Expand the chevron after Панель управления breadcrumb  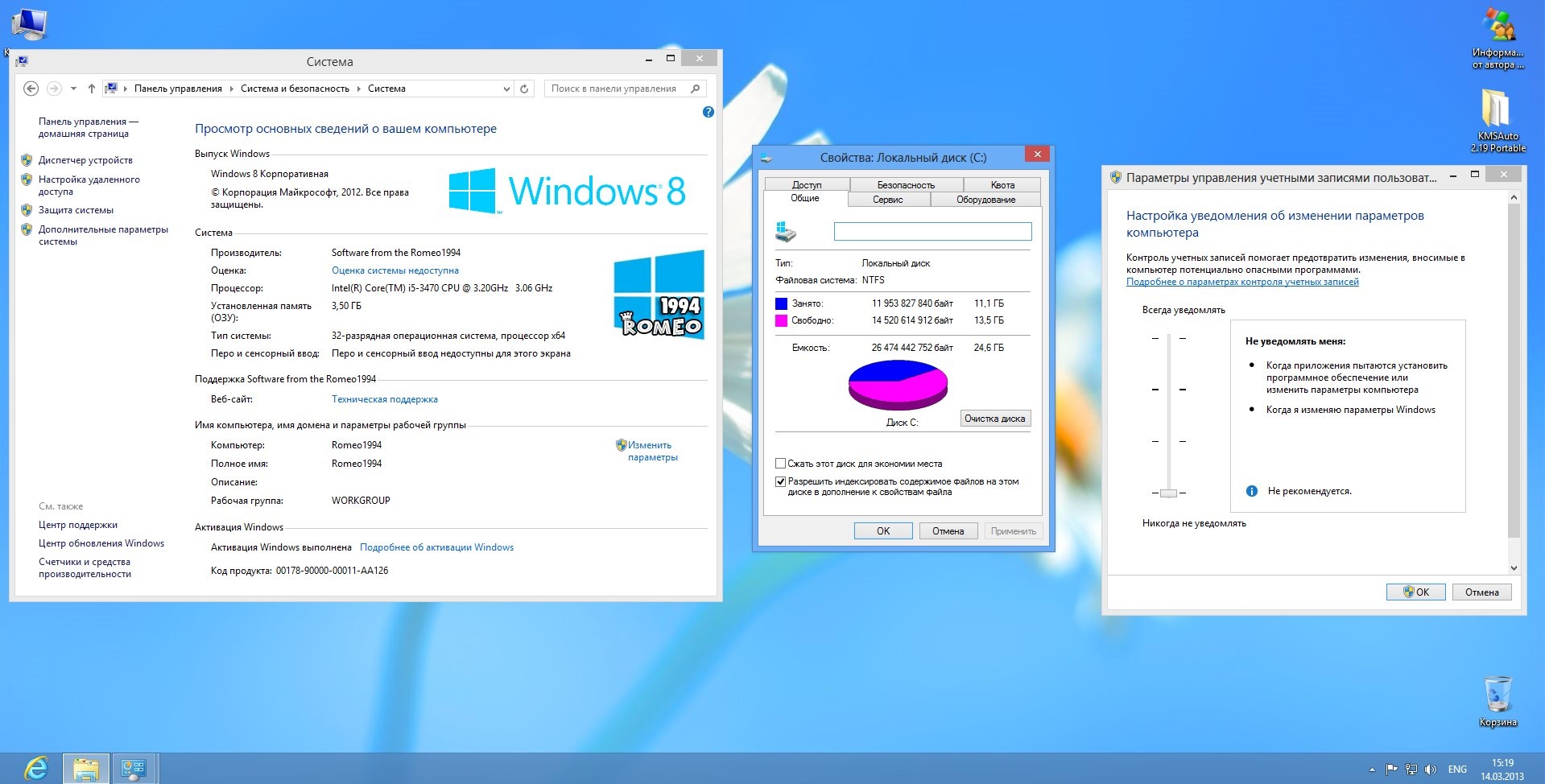[231, 89]
